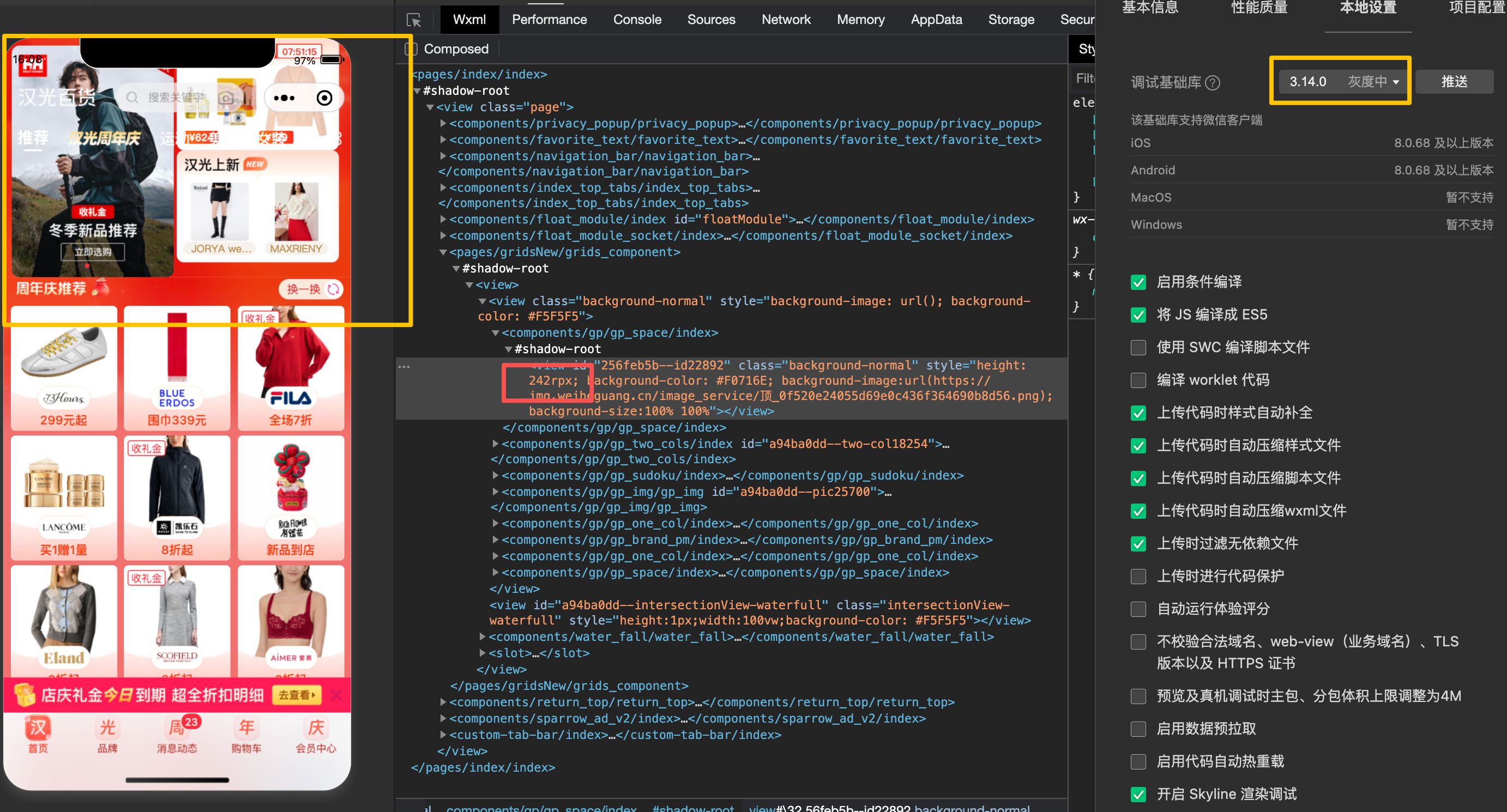The image size is (1507, 812).
Task: Click the element inspector picker icon
Action: pos(414,21)
